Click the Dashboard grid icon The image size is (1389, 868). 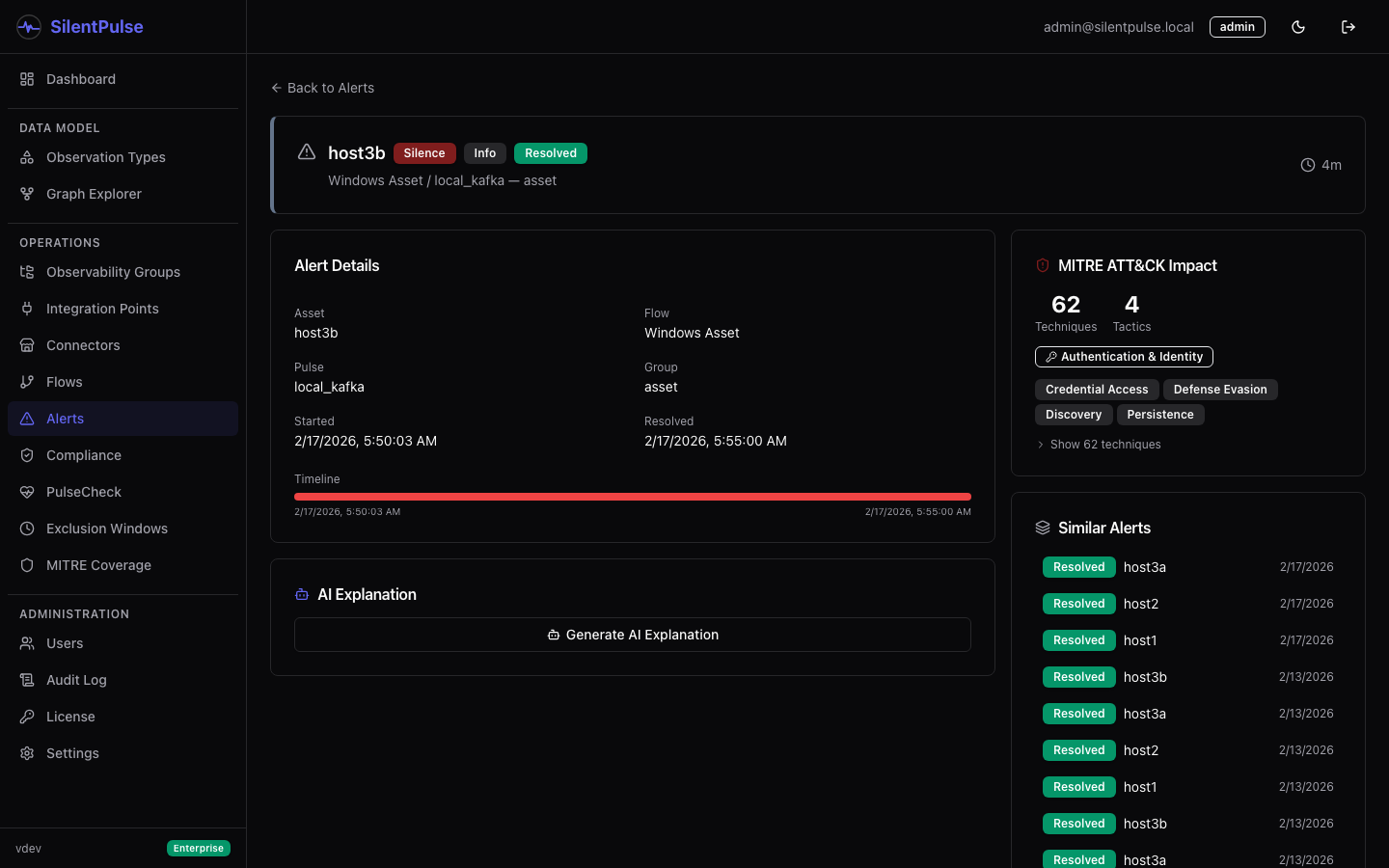click(27, 79)
